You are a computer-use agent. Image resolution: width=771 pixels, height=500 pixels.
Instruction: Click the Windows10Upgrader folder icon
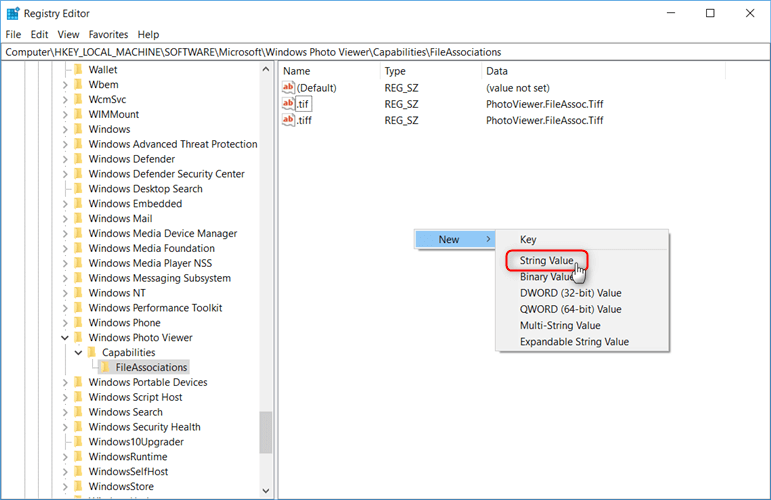coord(78,441)
